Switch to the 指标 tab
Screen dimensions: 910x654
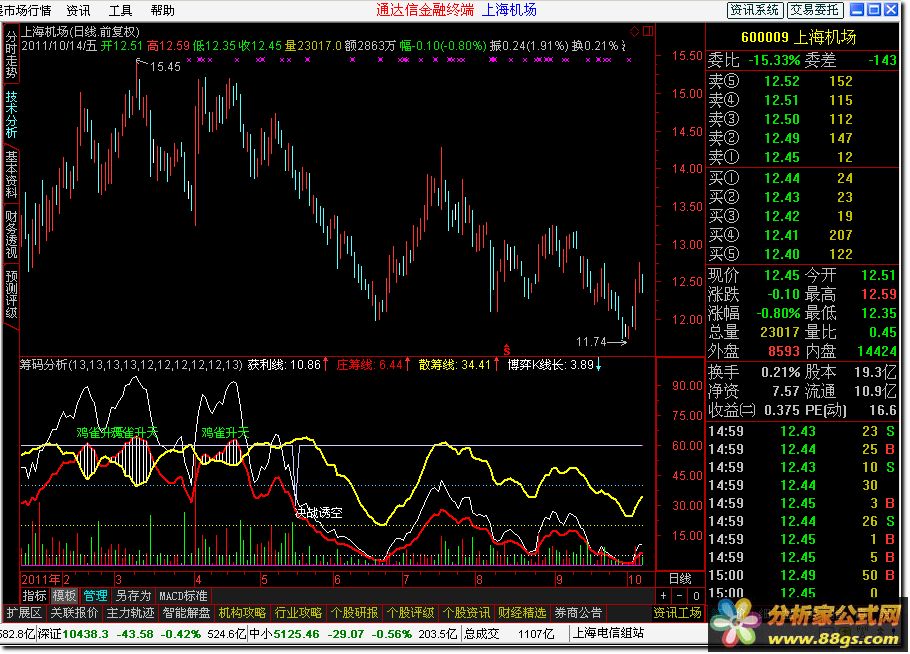34,596
